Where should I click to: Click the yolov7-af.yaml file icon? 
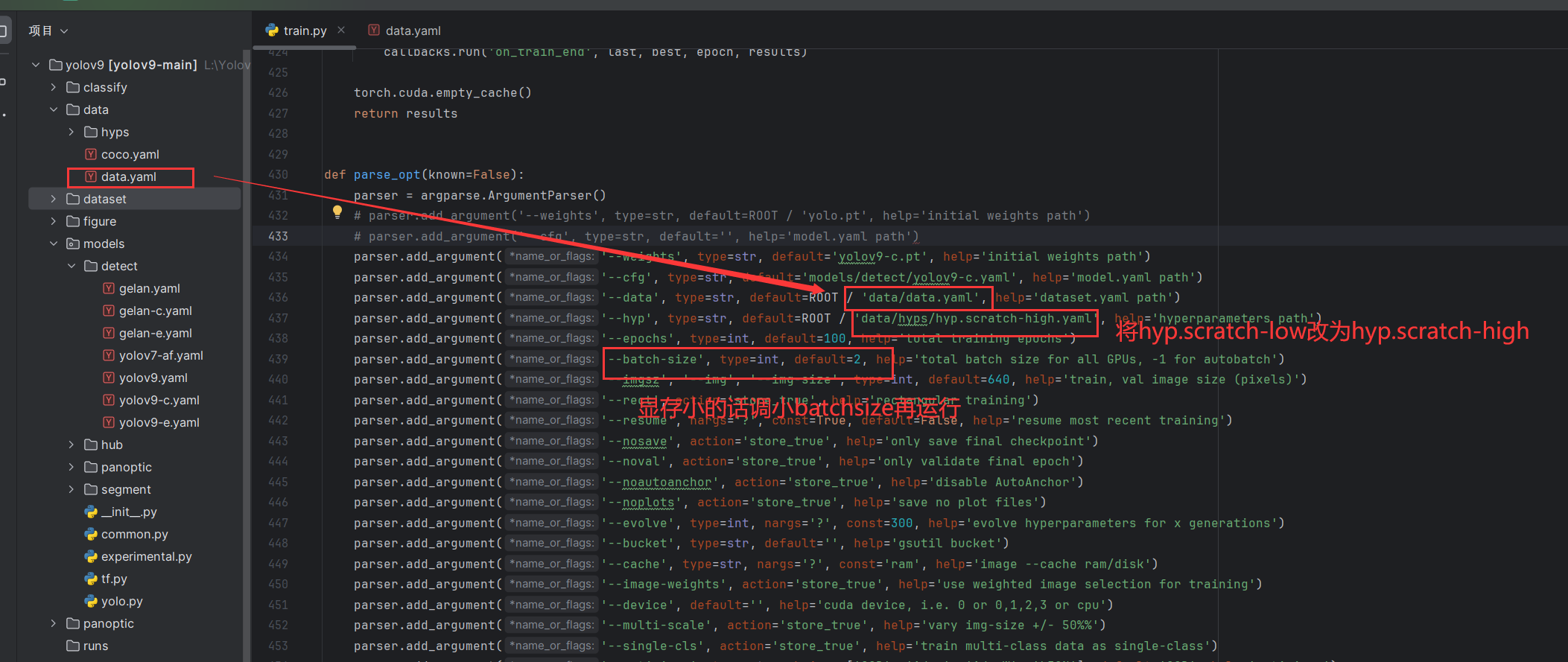click(109, 355)
